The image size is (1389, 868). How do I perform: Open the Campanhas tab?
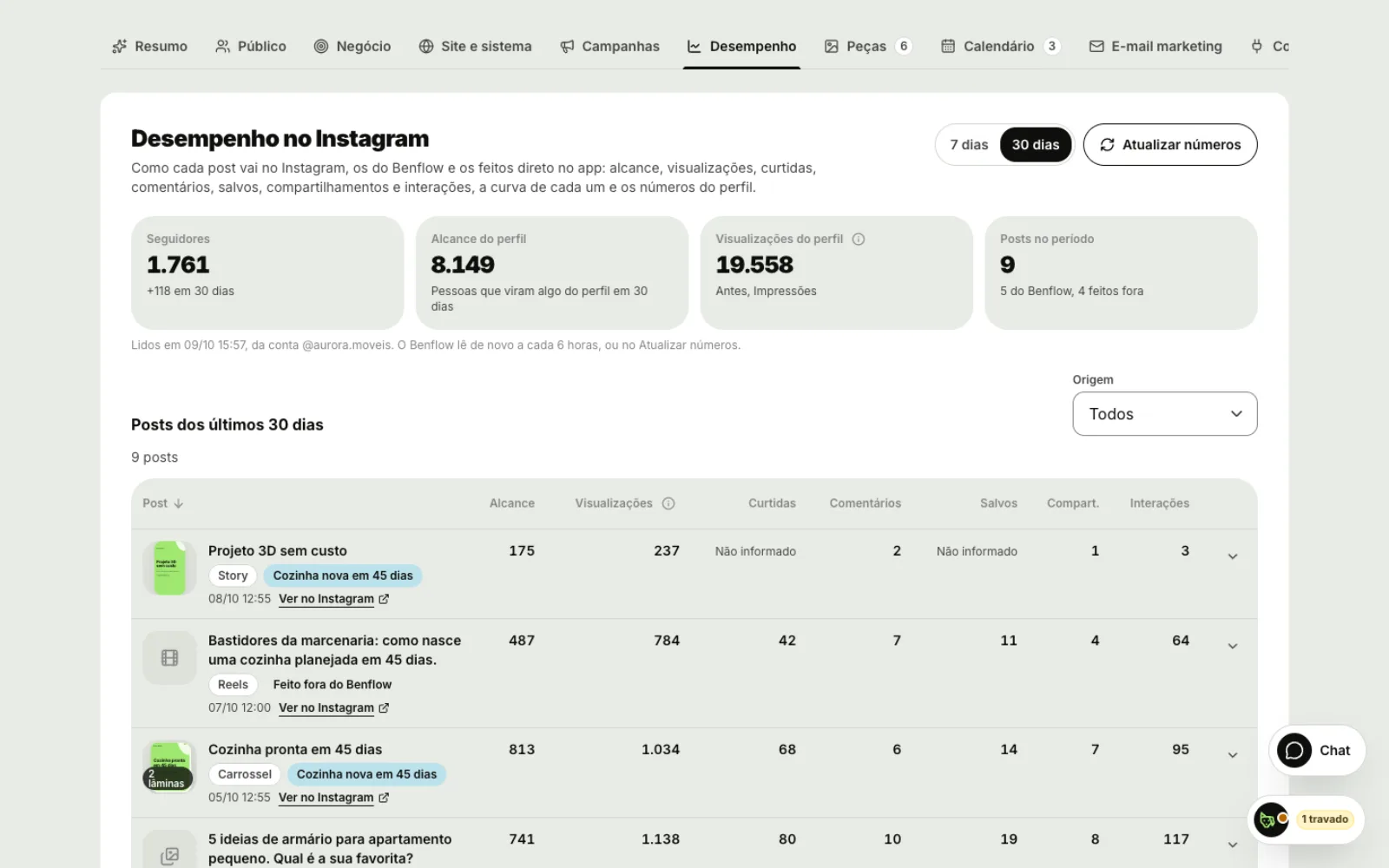coord(609,46)
